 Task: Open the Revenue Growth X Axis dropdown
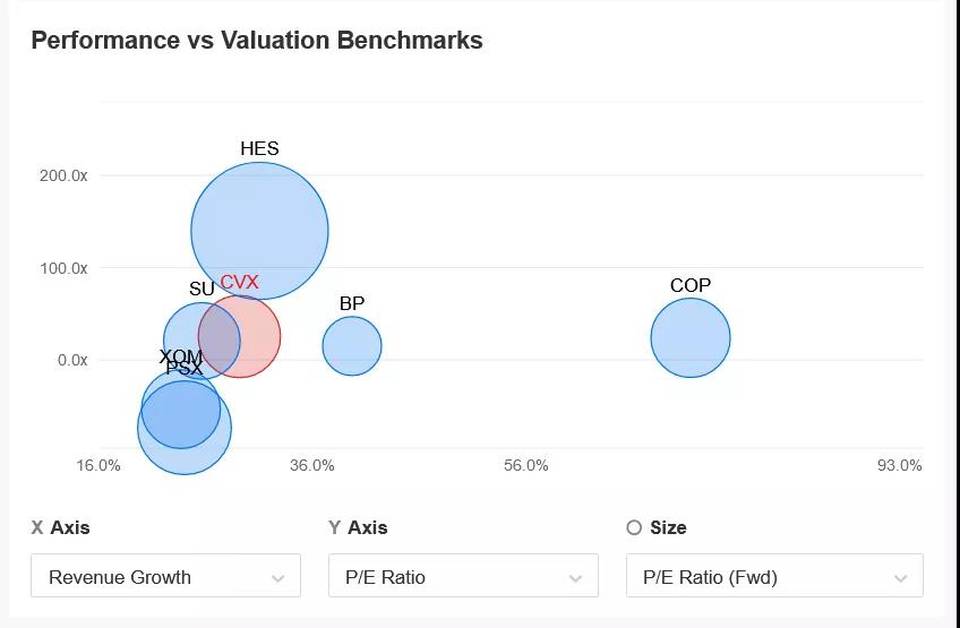pyautogui.click(x=165, y=575)
